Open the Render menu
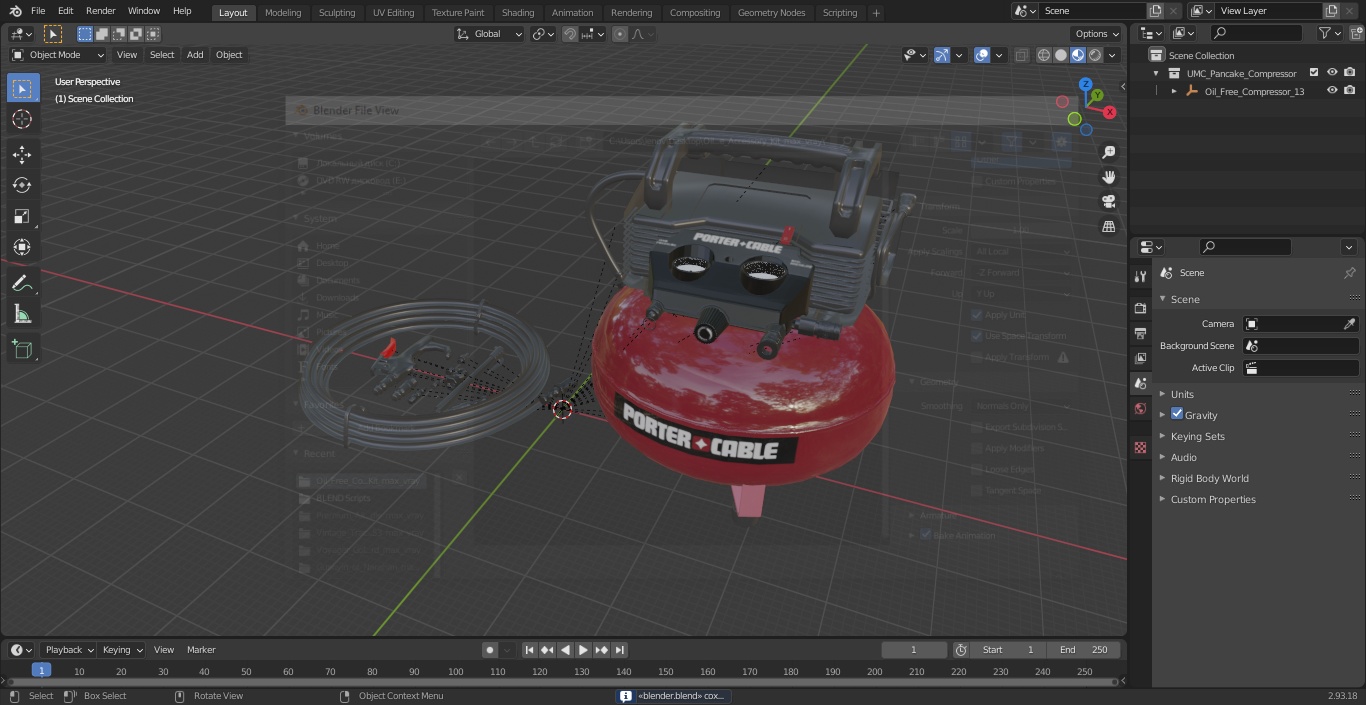Viewport: 1366px width, 705px height. point(100,11)
